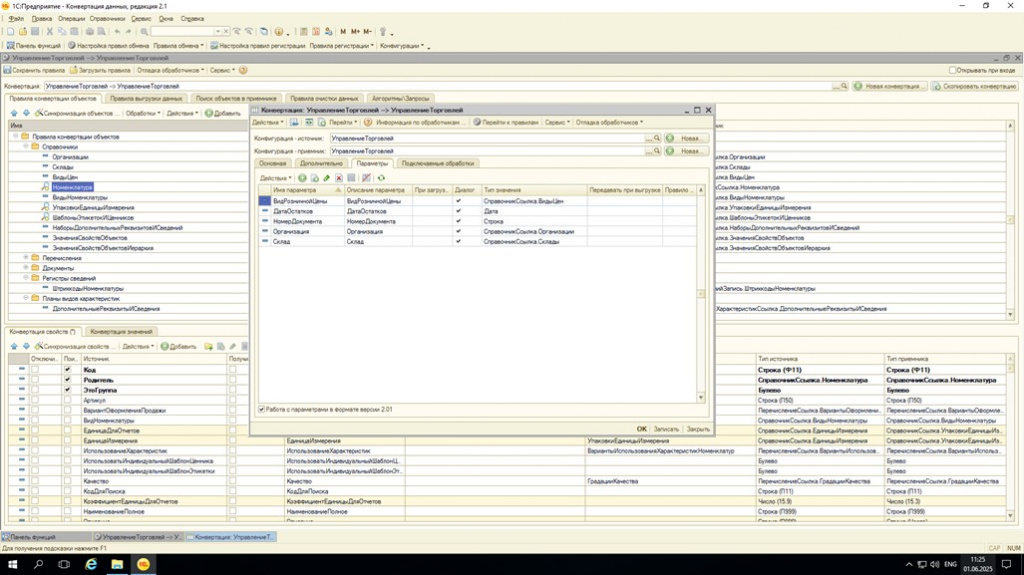The height and width of the screenshot is (575, 1024).
Task: Click the Open folder icon in main toolbar
Action: (x=23, y=31)
